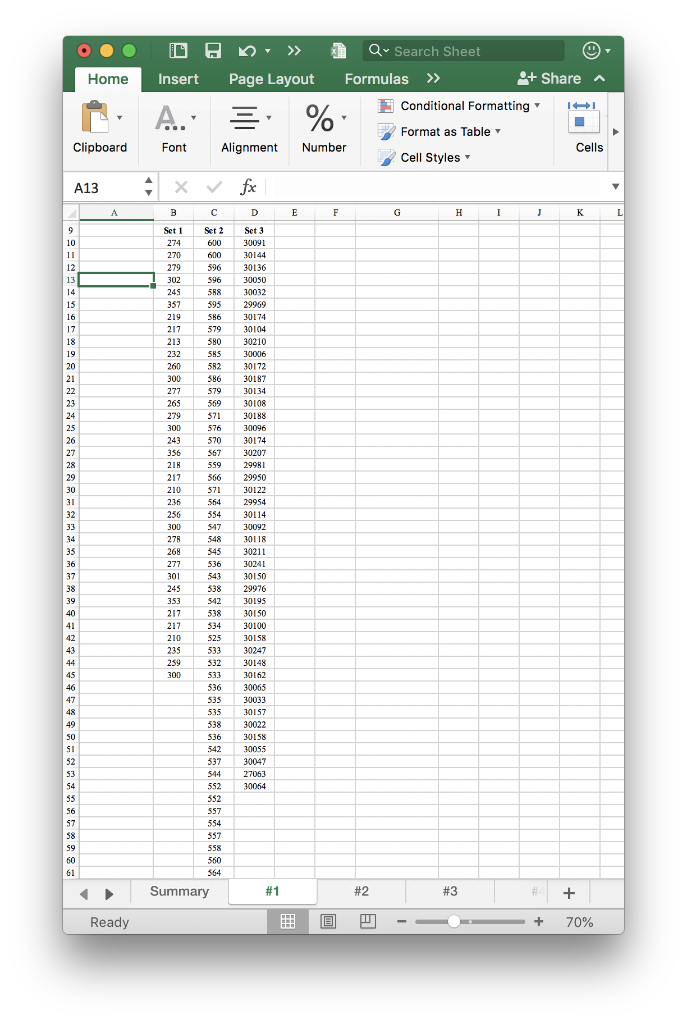This screenshot has height=1024, width=687.
Task: Click the Alignment group icon
Action: [244, 118]
